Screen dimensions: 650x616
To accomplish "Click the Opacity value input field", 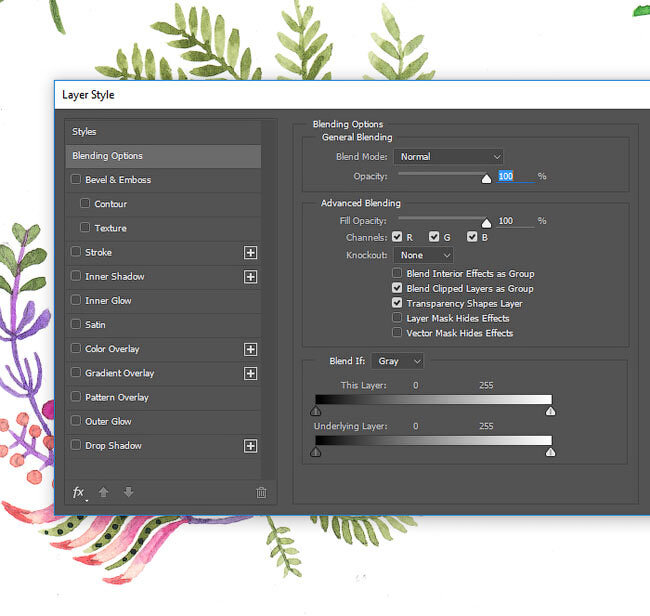I will [x=516, y=177].
